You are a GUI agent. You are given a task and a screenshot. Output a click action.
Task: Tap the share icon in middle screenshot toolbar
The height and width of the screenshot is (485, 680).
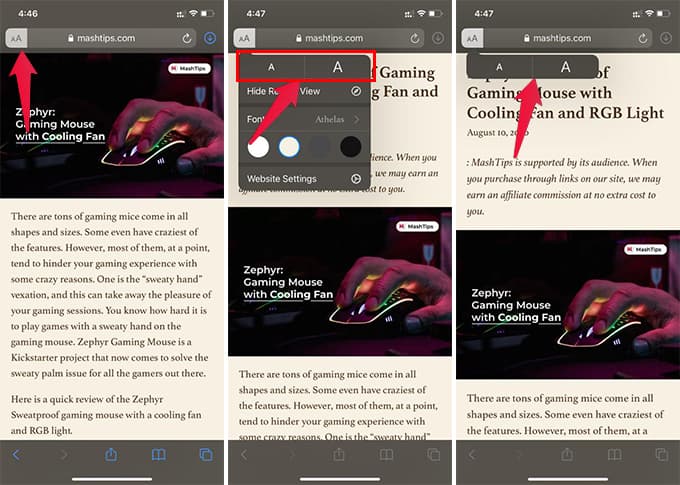[339, 454]
